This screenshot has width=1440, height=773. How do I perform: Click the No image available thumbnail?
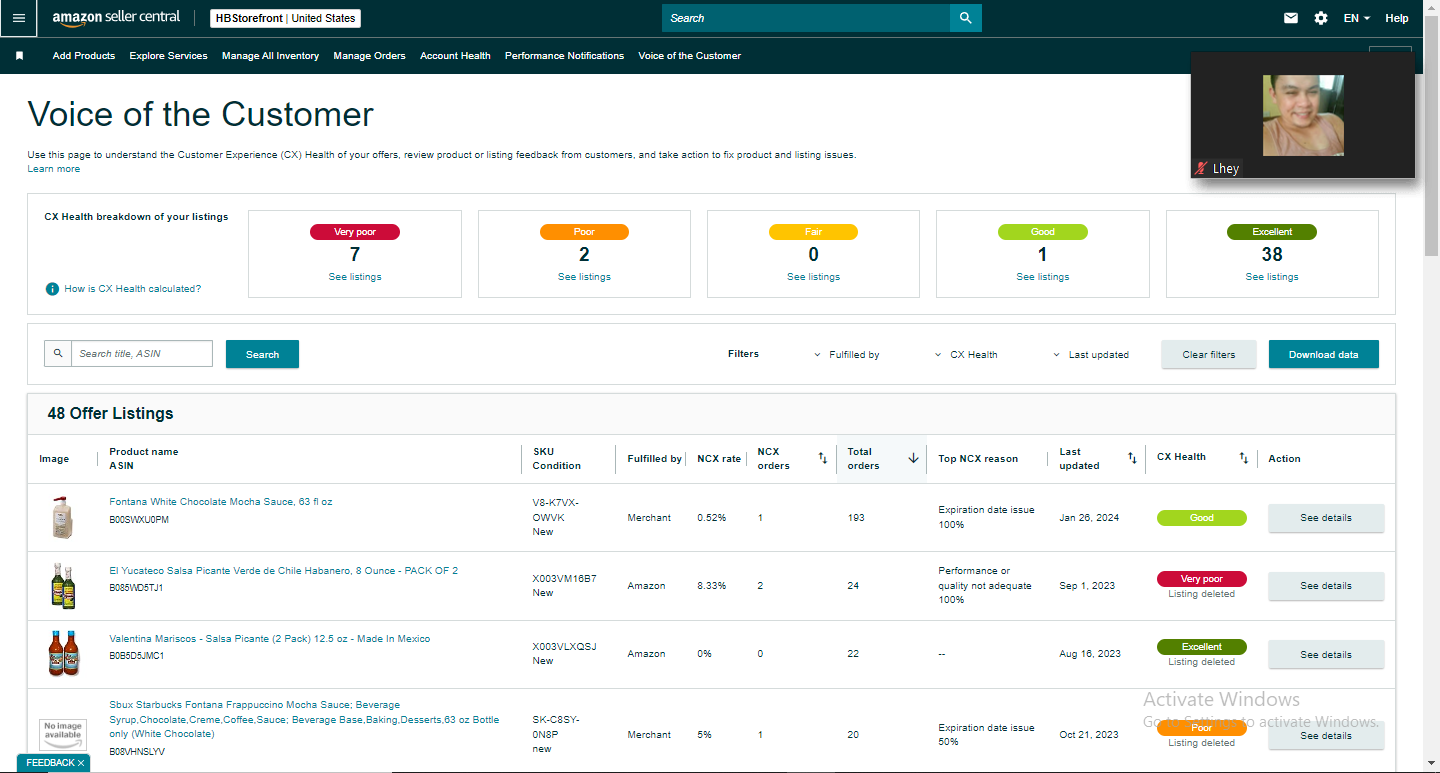[63, 735]
